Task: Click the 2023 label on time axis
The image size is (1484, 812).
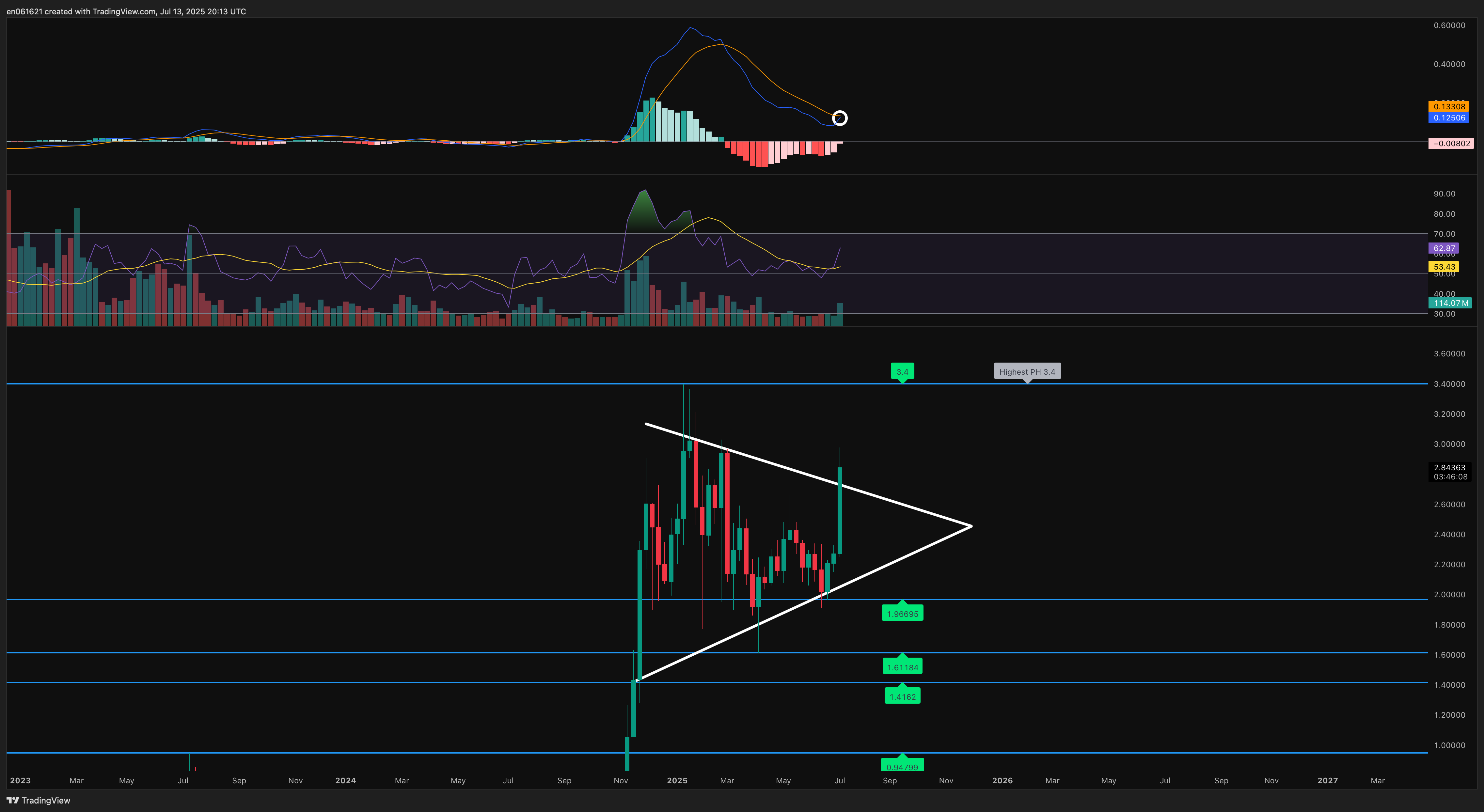Action: [x=20, y=780]
